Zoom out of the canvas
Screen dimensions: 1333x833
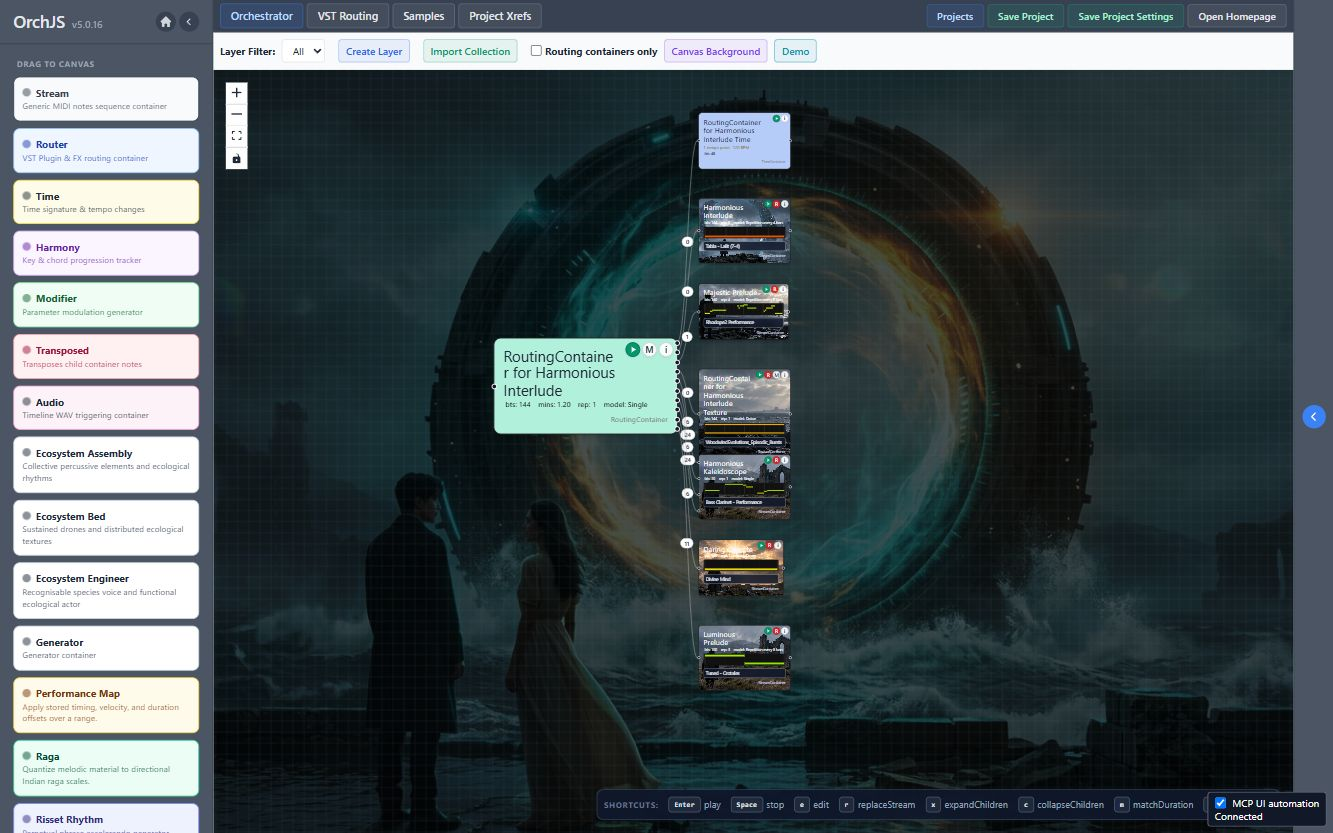236,114
